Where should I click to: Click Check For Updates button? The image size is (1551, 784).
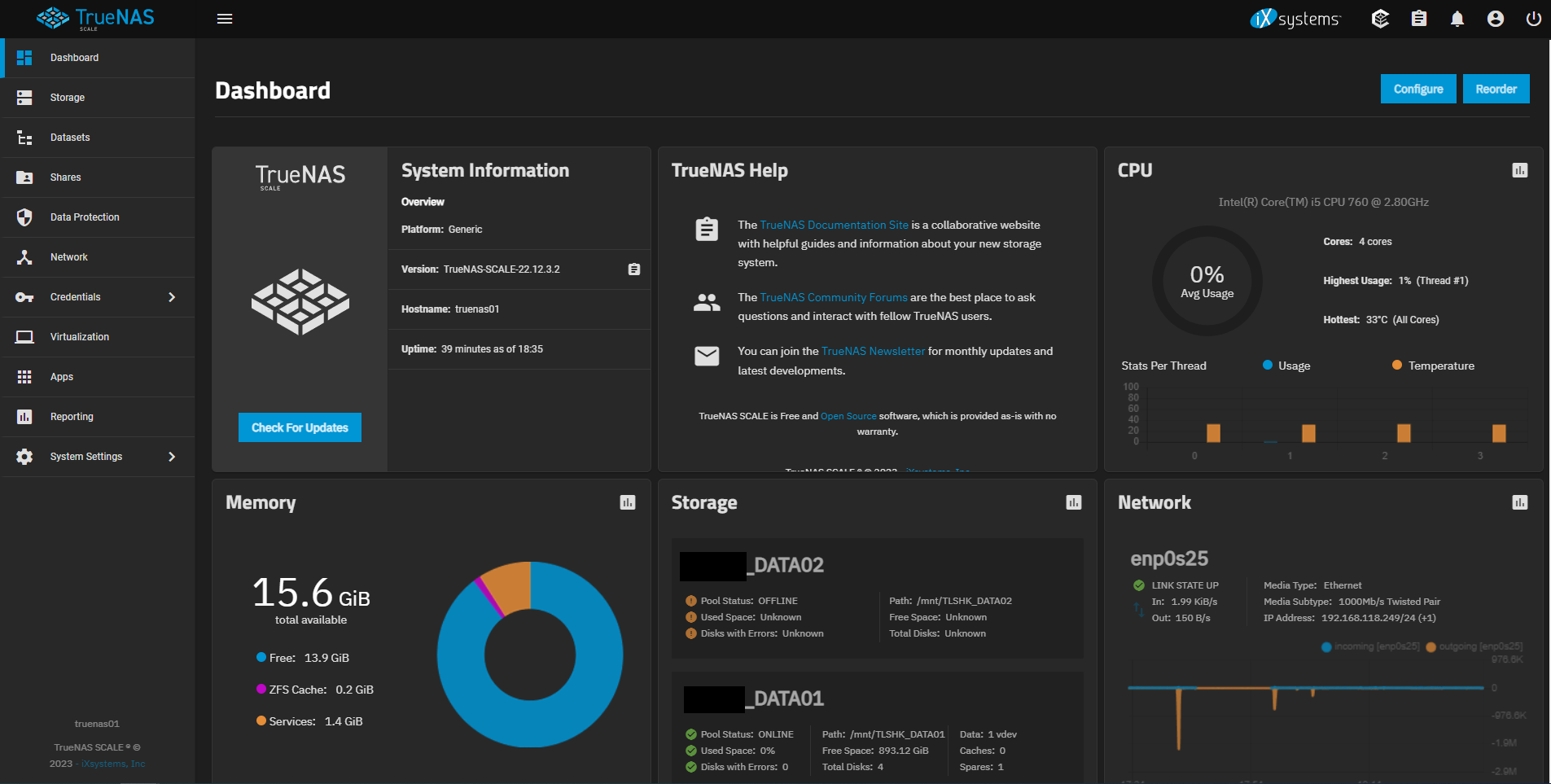click(300, 427)
